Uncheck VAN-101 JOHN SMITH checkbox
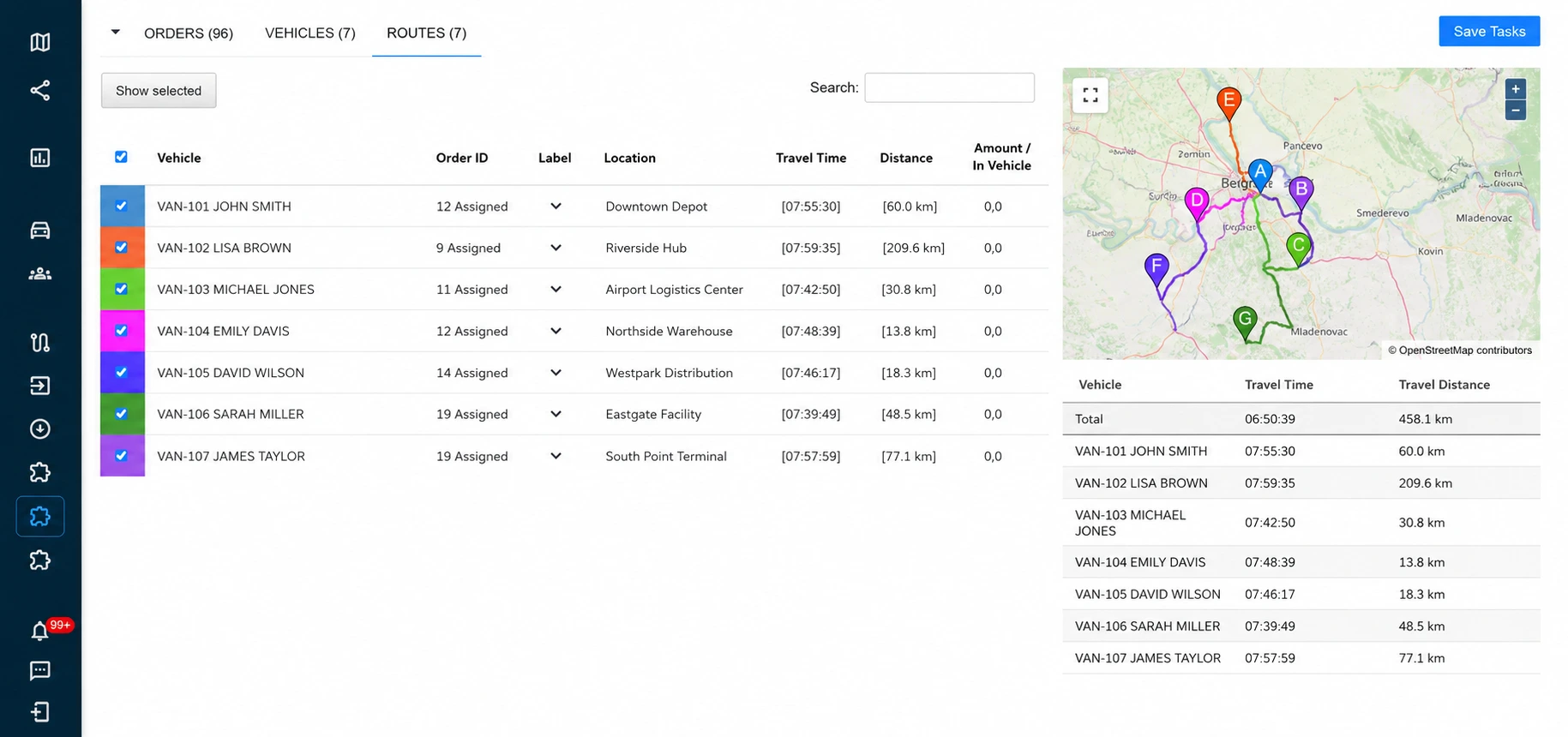1568x737 pixels. pos(121,206)
